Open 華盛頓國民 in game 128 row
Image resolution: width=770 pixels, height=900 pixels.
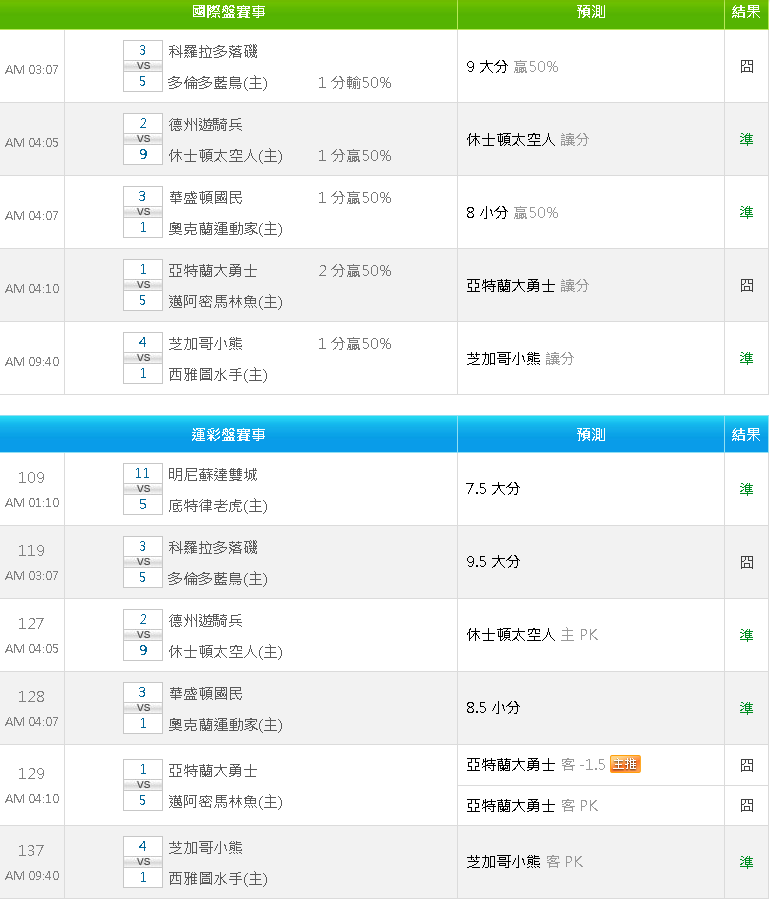[x=205, y=693]
